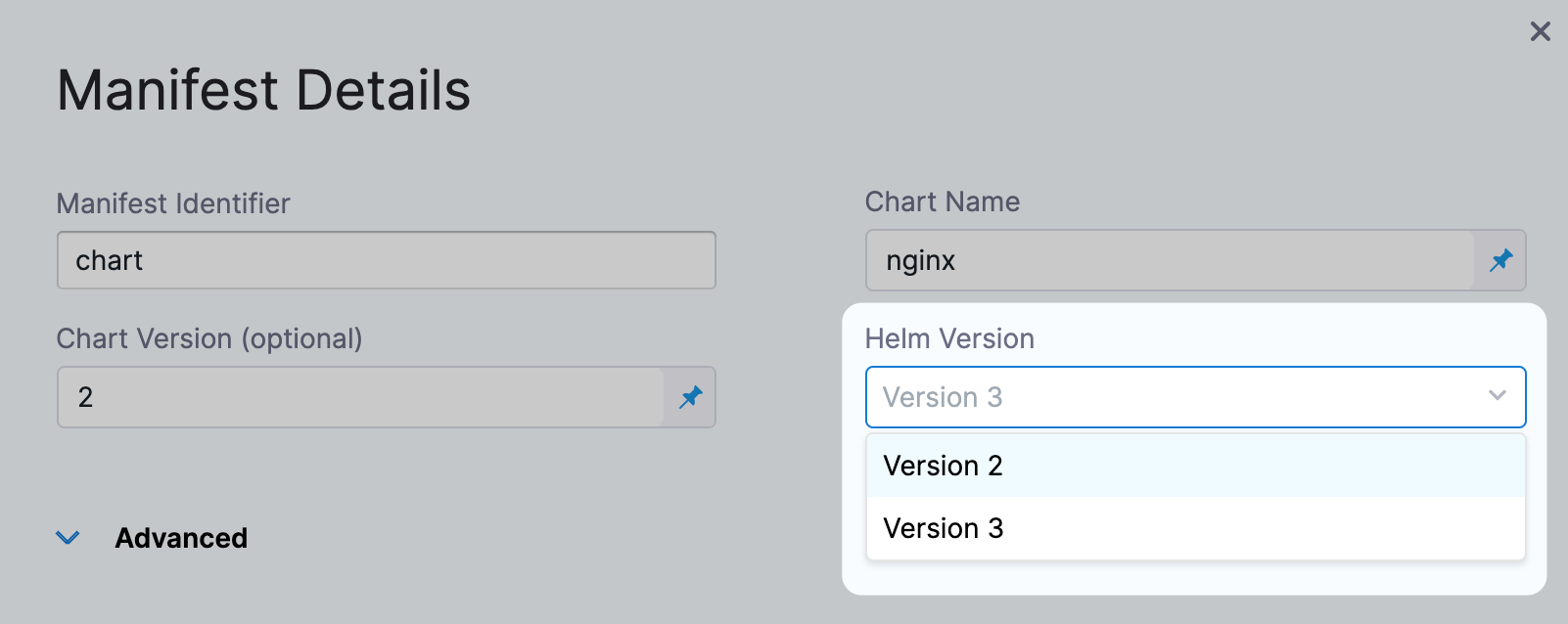Click the Helm Version label
Screen dimensions: 1568x624
tap(949, 338)
